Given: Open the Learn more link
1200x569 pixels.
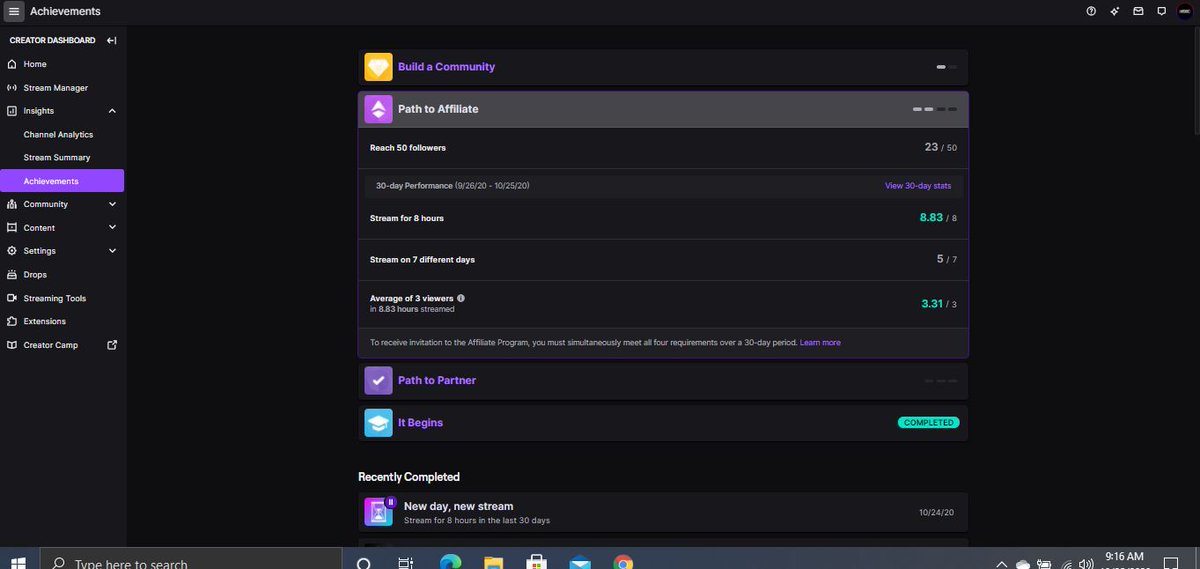Looking at the screenshot, I should (820, 342).
